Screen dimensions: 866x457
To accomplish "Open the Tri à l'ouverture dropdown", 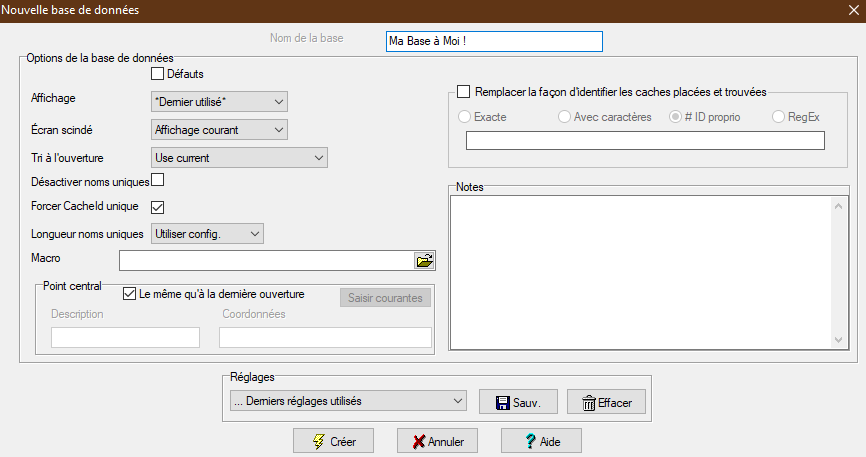I will pyautogui.click(x=239, y=158).
